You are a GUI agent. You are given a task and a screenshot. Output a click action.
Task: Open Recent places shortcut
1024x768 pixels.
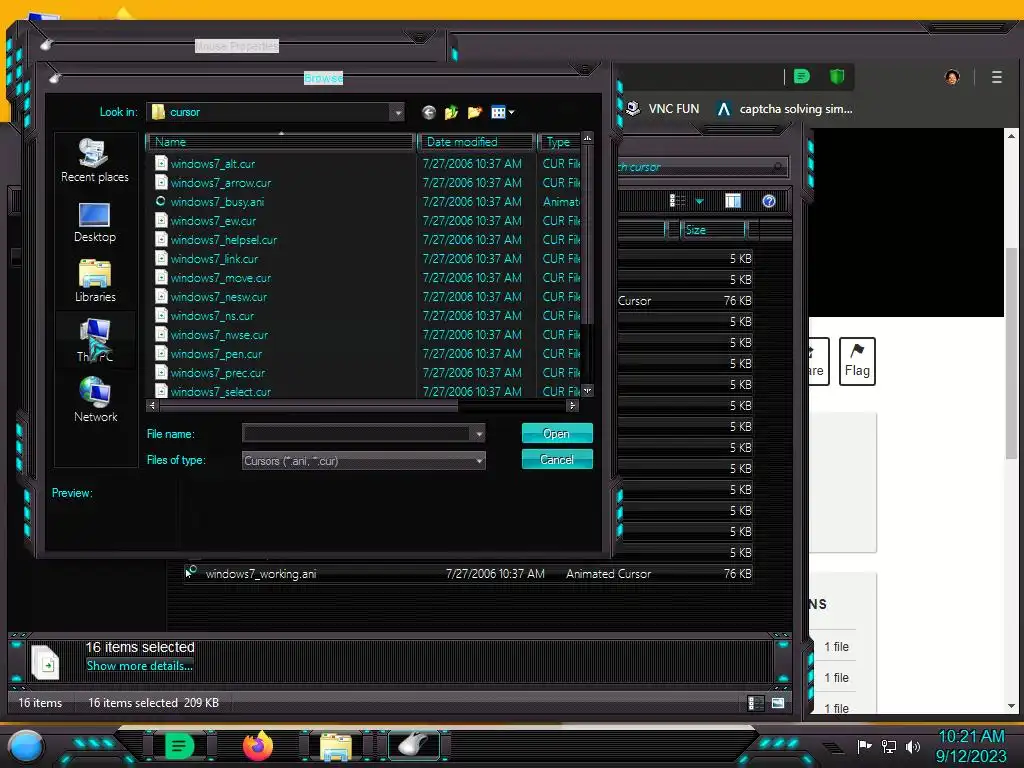pyautogui.click(x=95, y=160)
